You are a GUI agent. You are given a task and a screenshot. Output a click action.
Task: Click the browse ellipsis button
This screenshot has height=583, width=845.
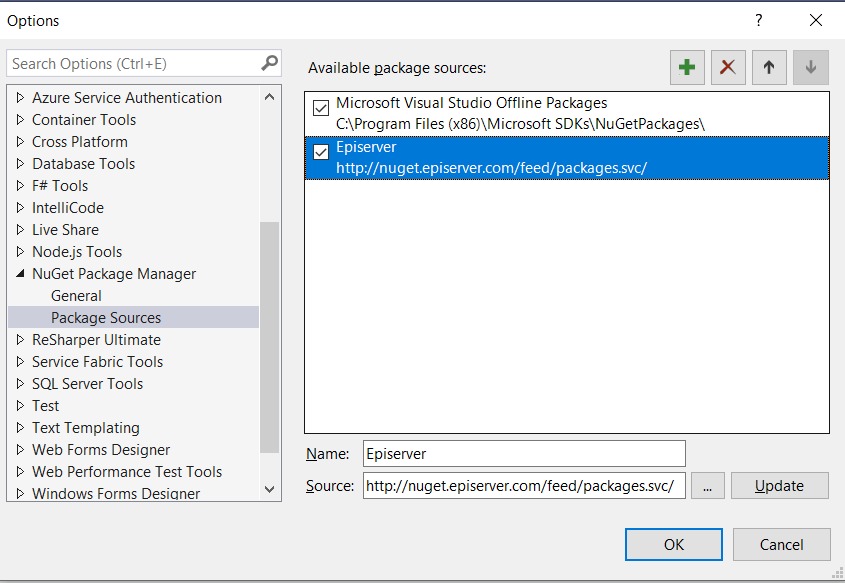[x=707, y=486]
